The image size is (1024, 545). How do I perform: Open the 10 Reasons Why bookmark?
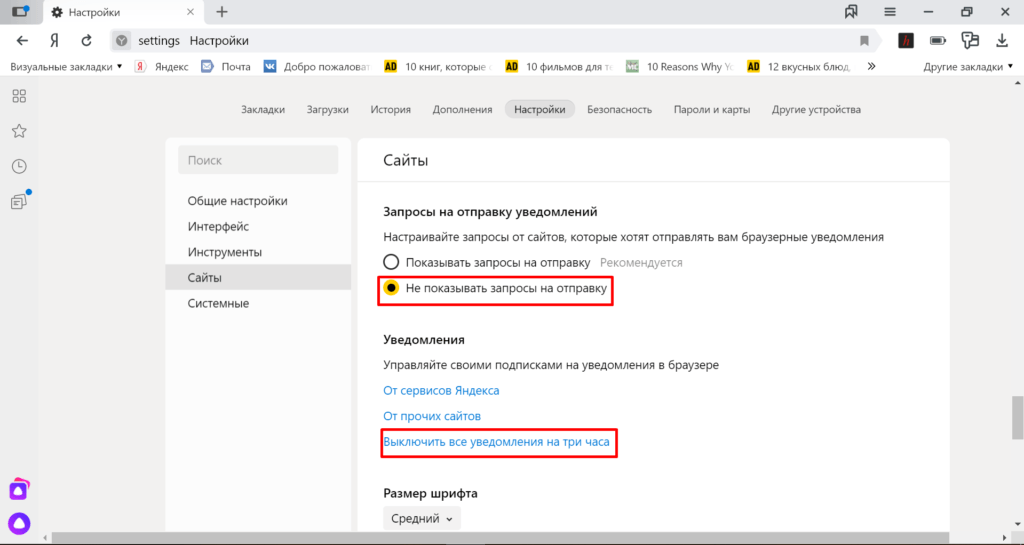[x=679, y=67]
